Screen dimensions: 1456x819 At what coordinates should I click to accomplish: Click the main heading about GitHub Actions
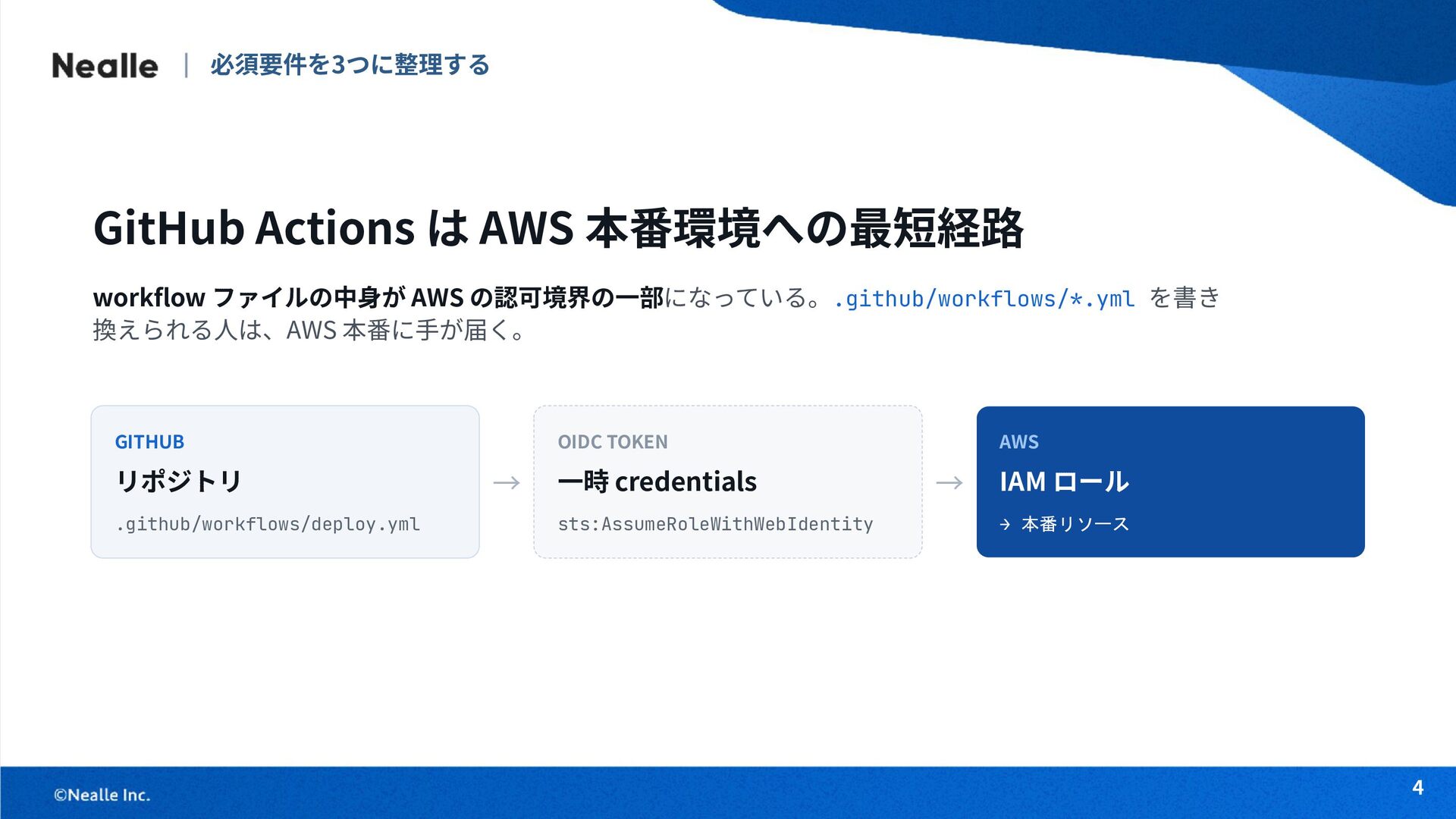(x=558, y=227)
